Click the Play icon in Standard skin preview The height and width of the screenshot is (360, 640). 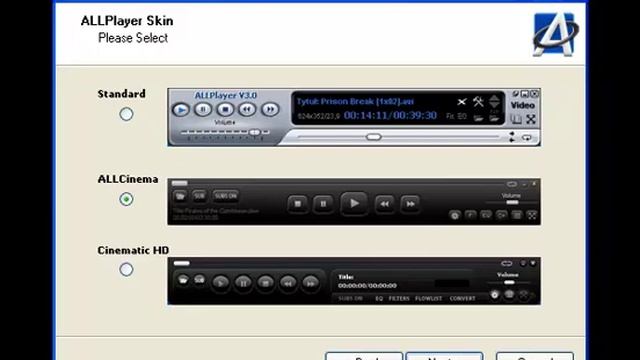point(181,110)
